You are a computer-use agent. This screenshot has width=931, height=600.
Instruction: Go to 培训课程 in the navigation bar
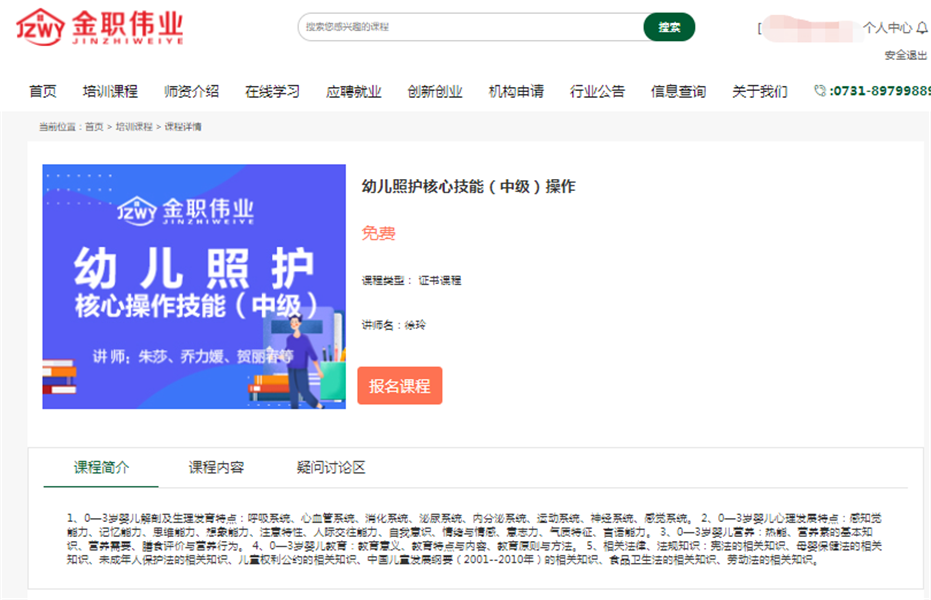[110, 91]
